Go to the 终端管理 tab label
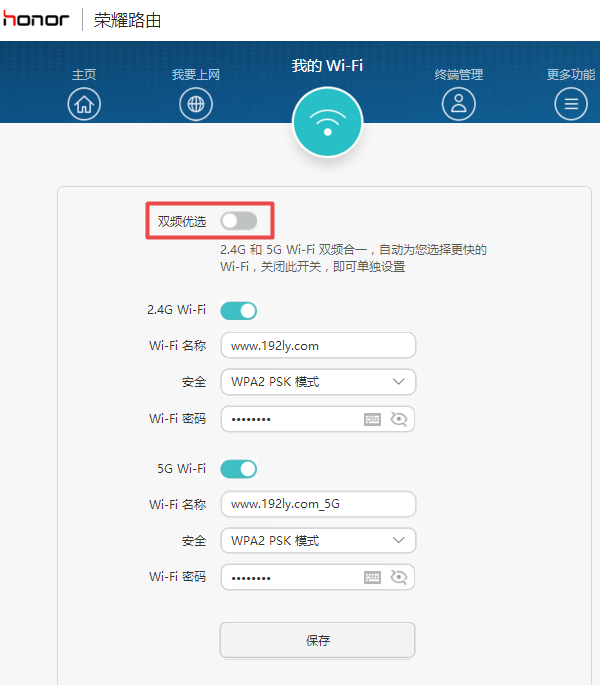Screen dimensions: 600x685 [x=459, y=75]
